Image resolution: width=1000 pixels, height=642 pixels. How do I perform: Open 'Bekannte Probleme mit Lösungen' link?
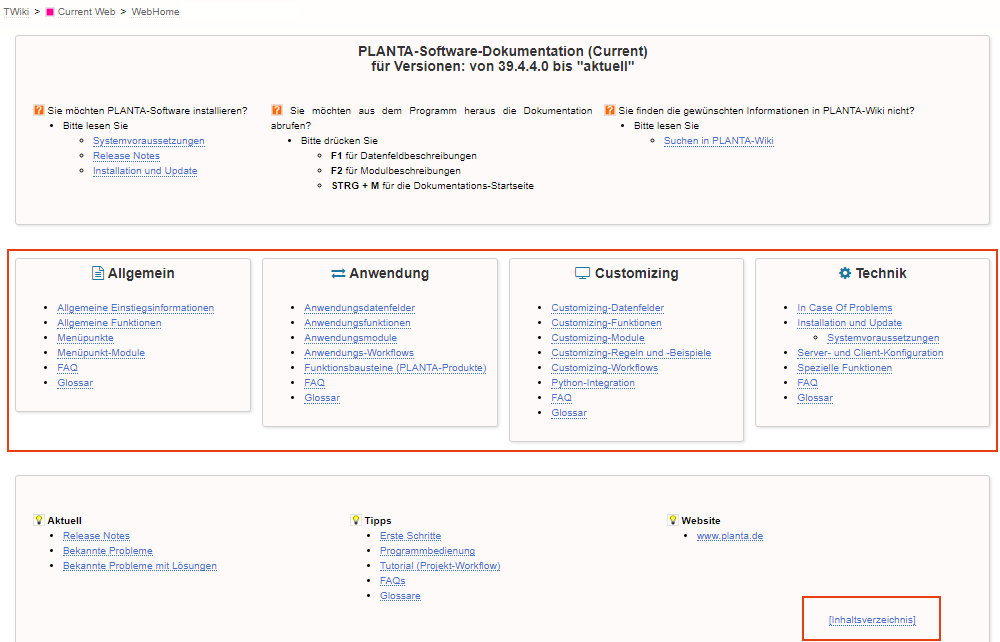(139, 566)
